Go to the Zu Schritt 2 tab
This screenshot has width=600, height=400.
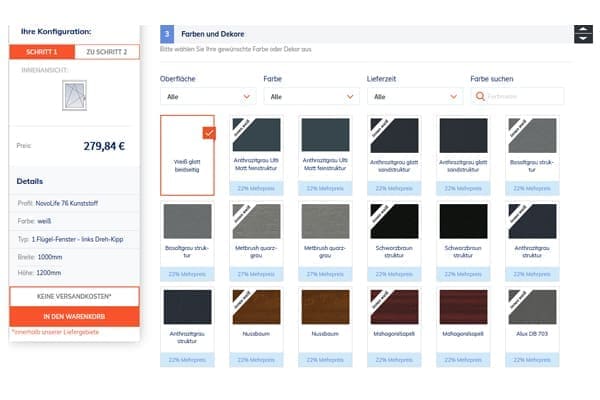click(x=106, y=51)
